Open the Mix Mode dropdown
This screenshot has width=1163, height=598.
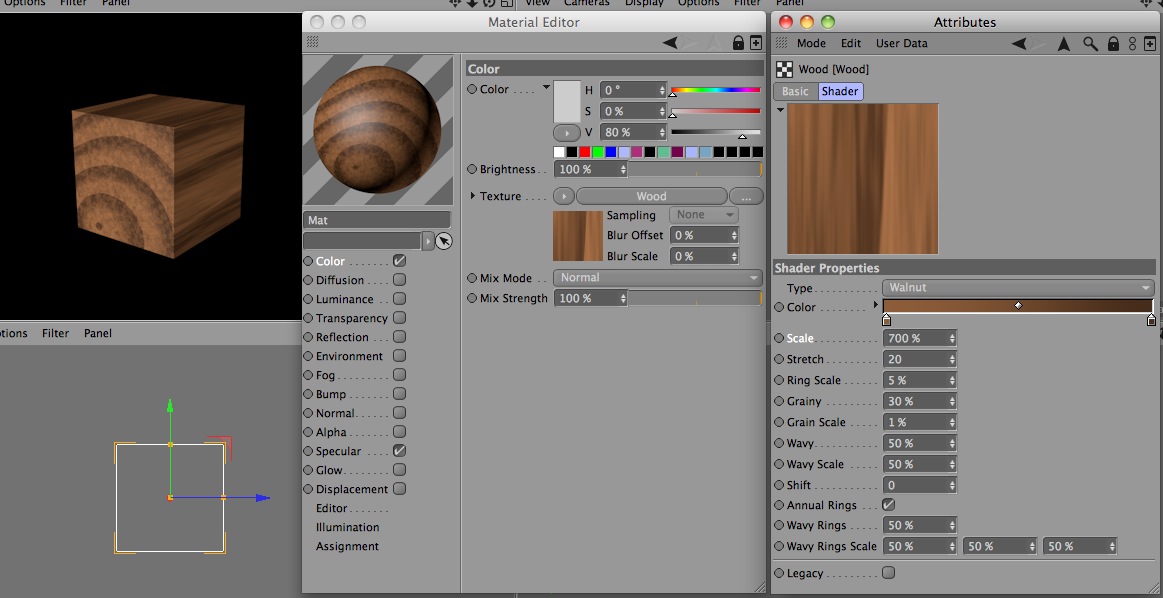(x=658, y=278)
